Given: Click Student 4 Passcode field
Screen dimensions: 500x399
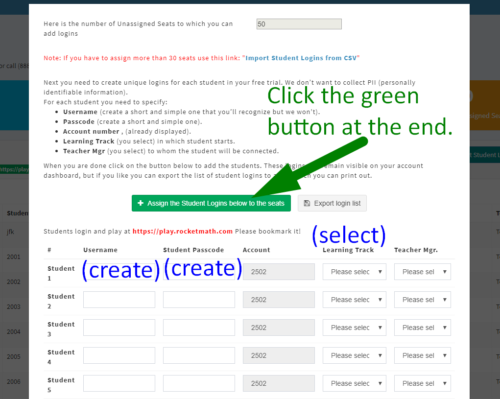Looking at the screenshot, I should [x=199, y=356].
